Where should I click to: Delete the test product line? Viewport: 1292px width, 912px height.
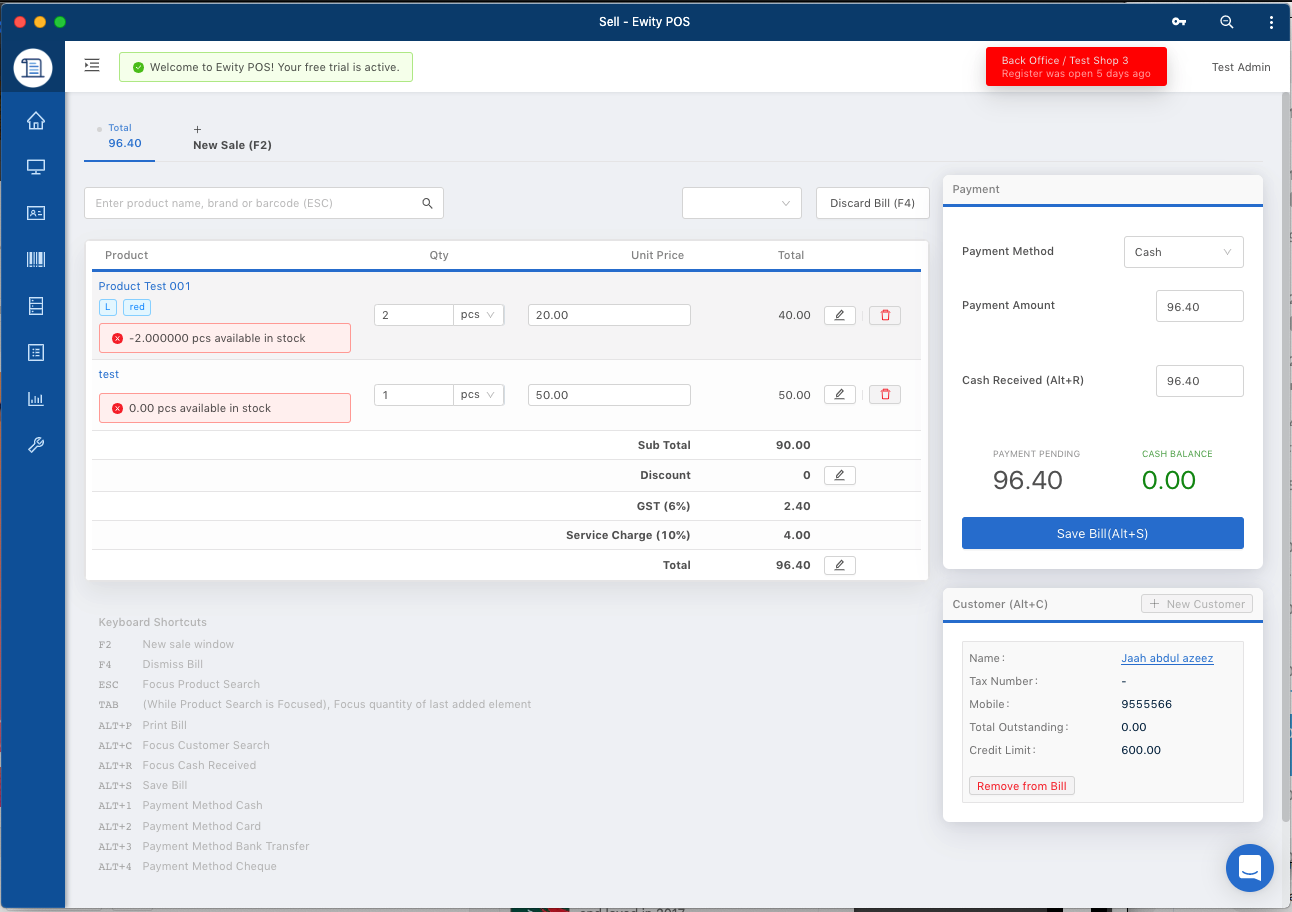pos(885,395)
